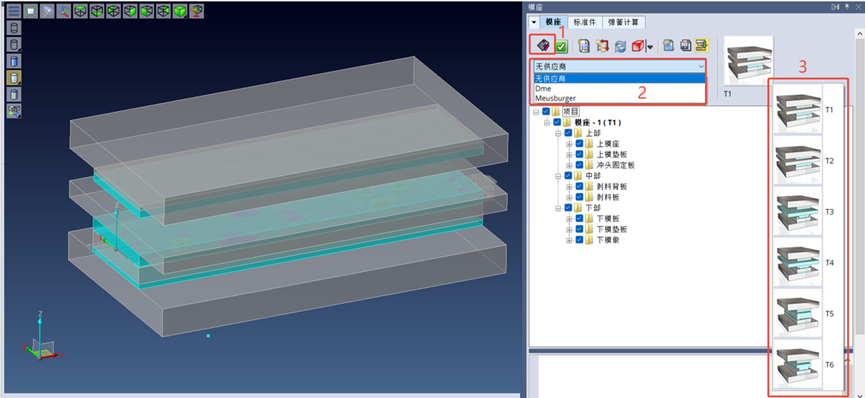Viewport: 865px width, 398px height.
Task: Switch to the 标准件 tab
Action: click(585, 22)
